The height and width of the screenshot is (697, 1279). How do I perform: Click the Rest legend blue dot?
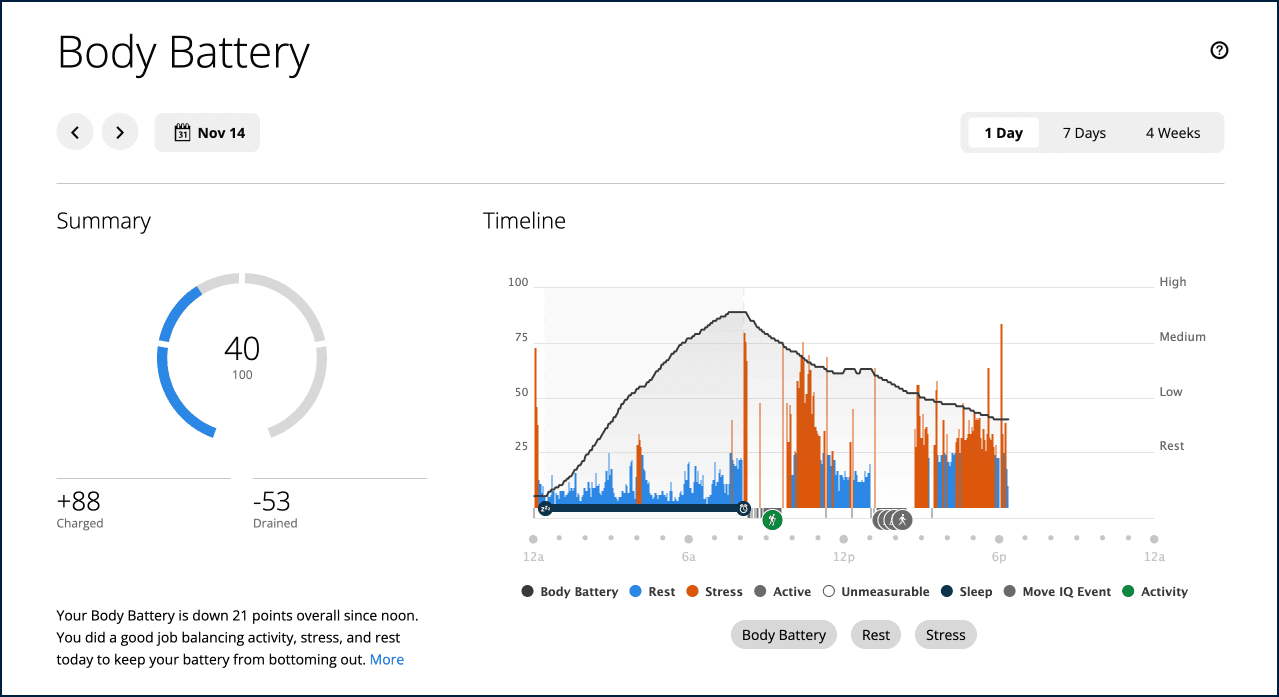point(636,592)
